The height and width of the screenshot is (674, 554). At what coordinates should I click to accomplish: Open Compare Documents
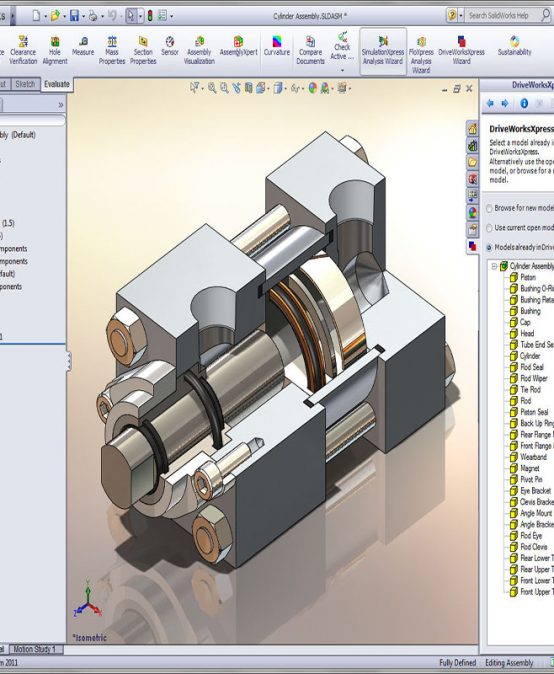tap(310, 50)
